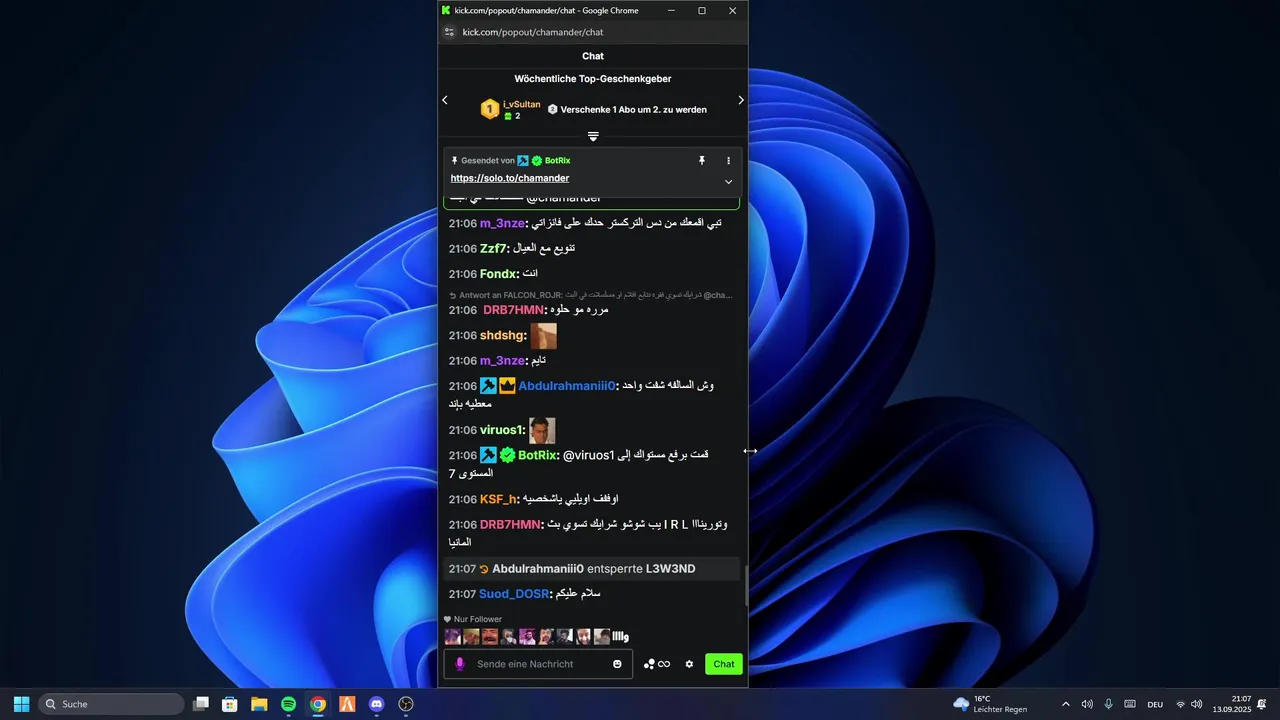Screen dimensions: 1280x720
Task: Expand the pinned message chevron
Action: point(728,182)
